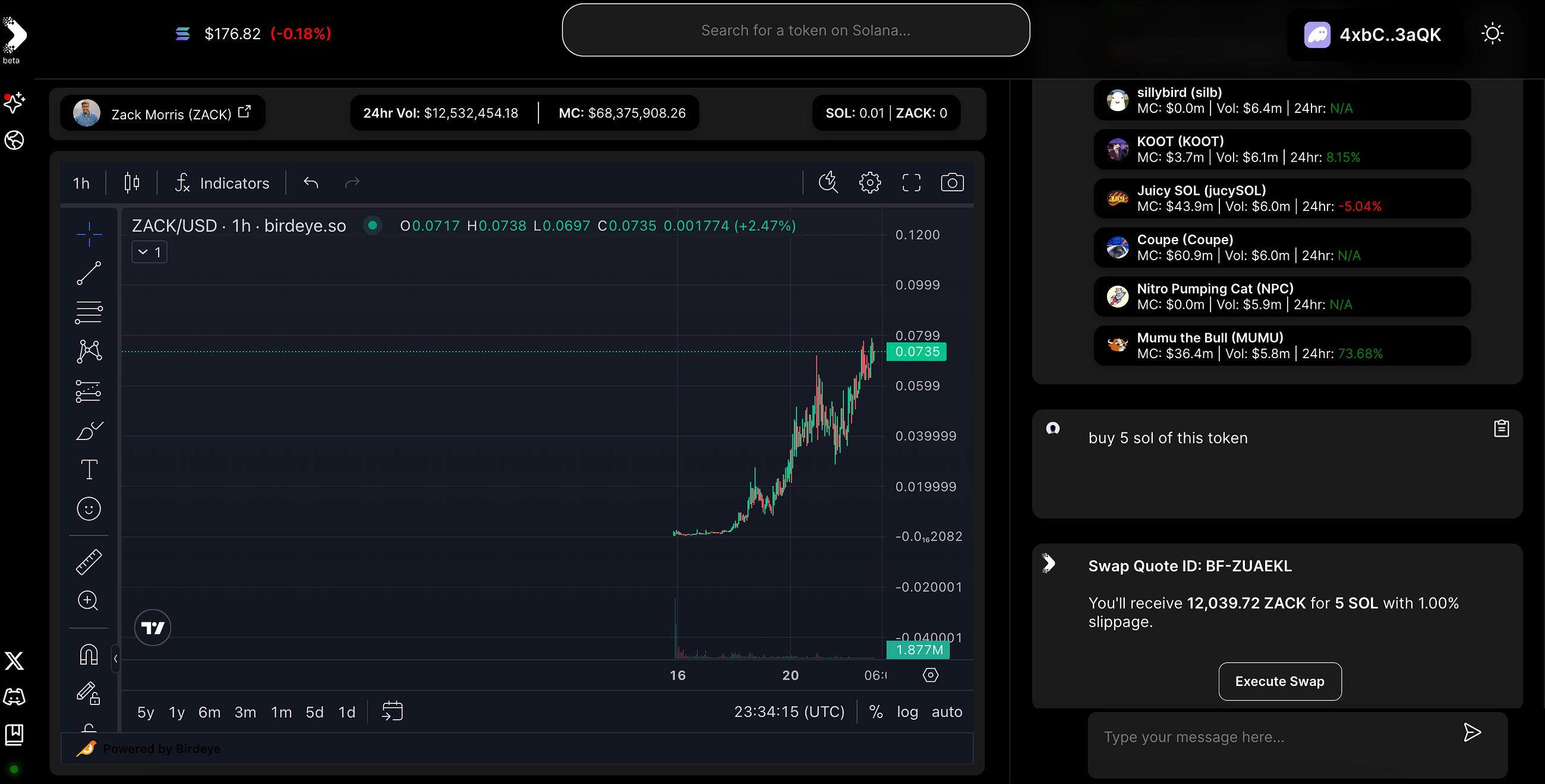
Task: Click the search for a token field
Action: (x=796, y=30)
